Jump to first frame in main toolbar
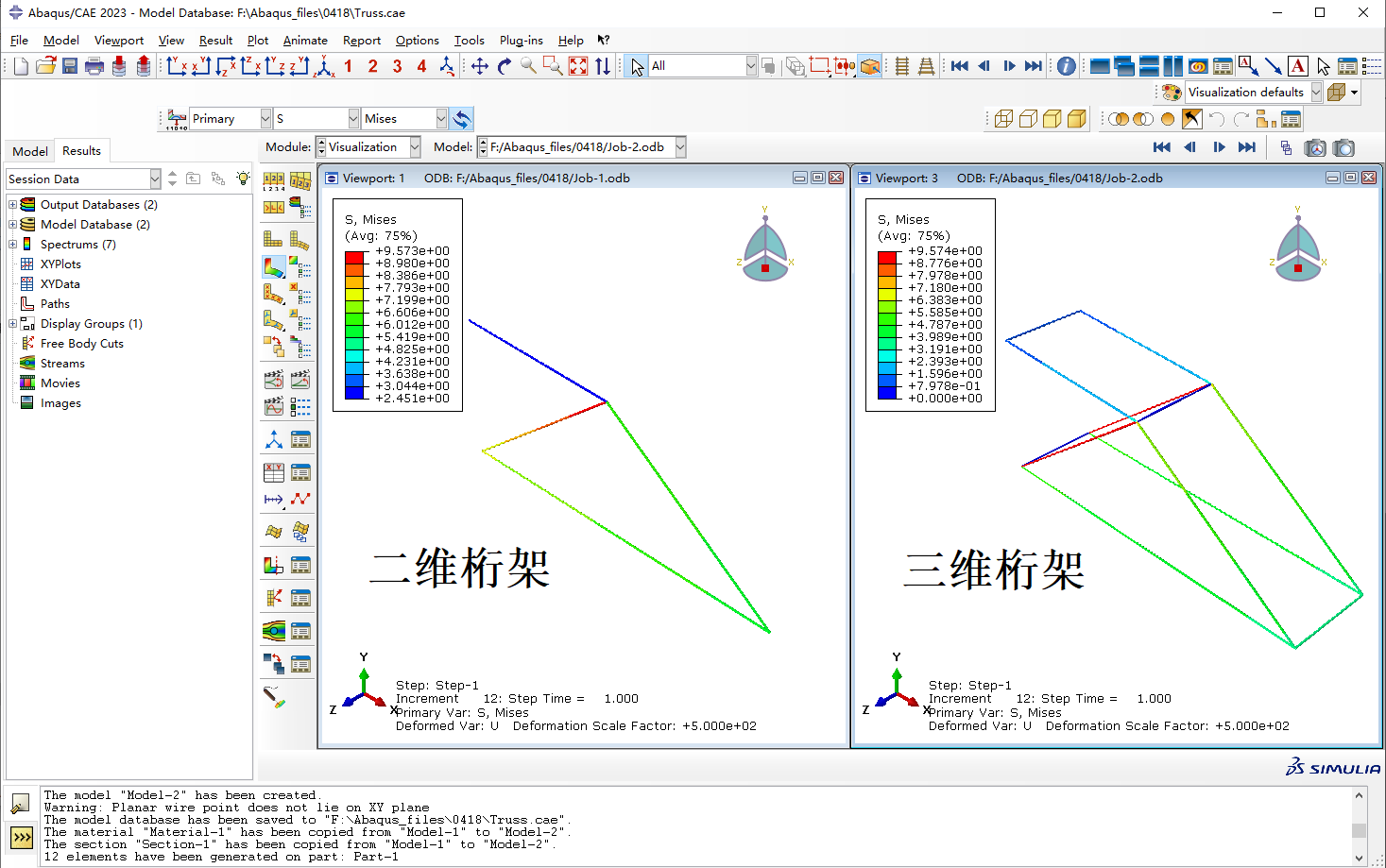 960,65
